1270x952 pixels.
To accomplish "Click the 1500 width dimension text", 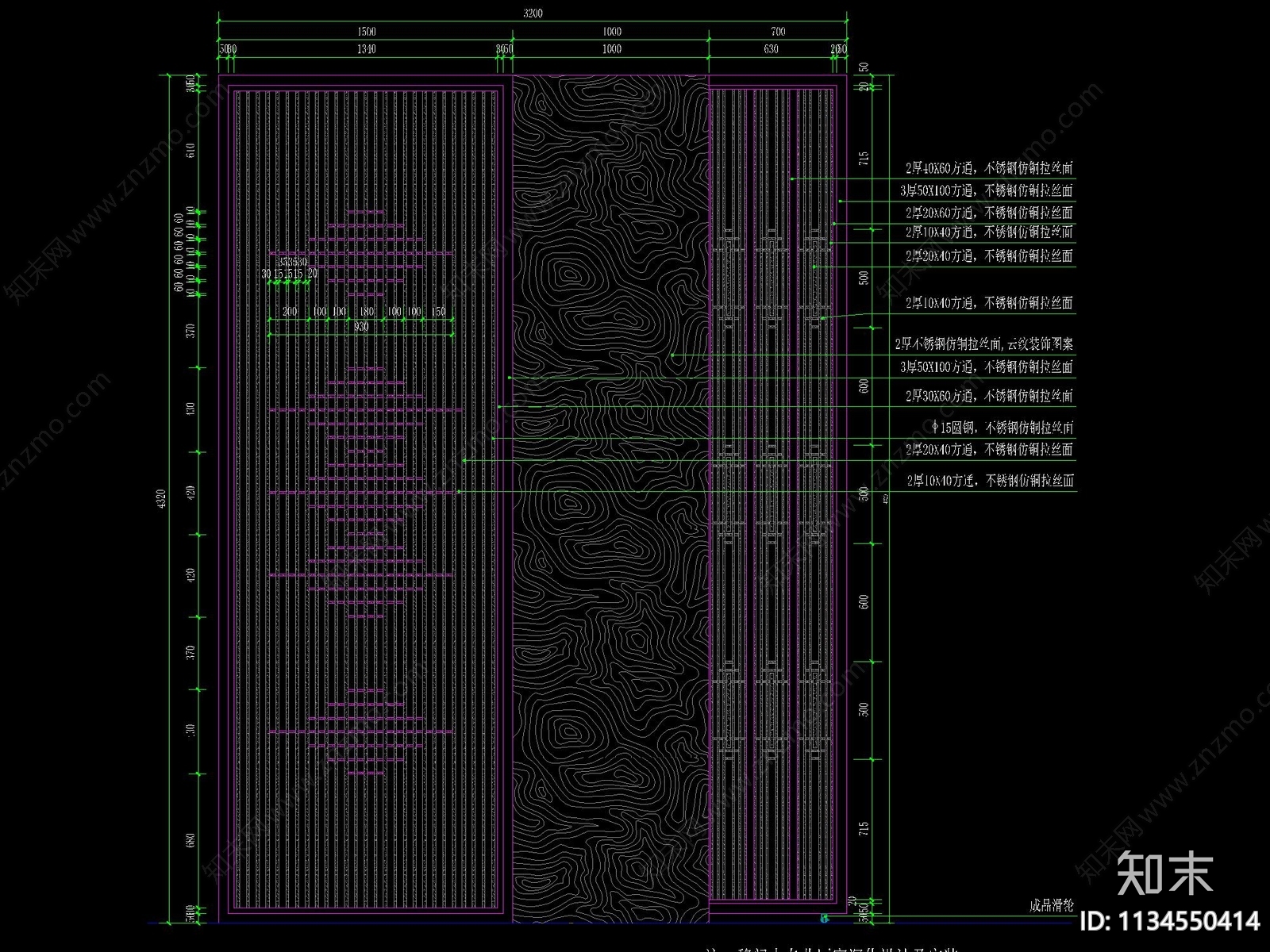I will coord(366,32).
